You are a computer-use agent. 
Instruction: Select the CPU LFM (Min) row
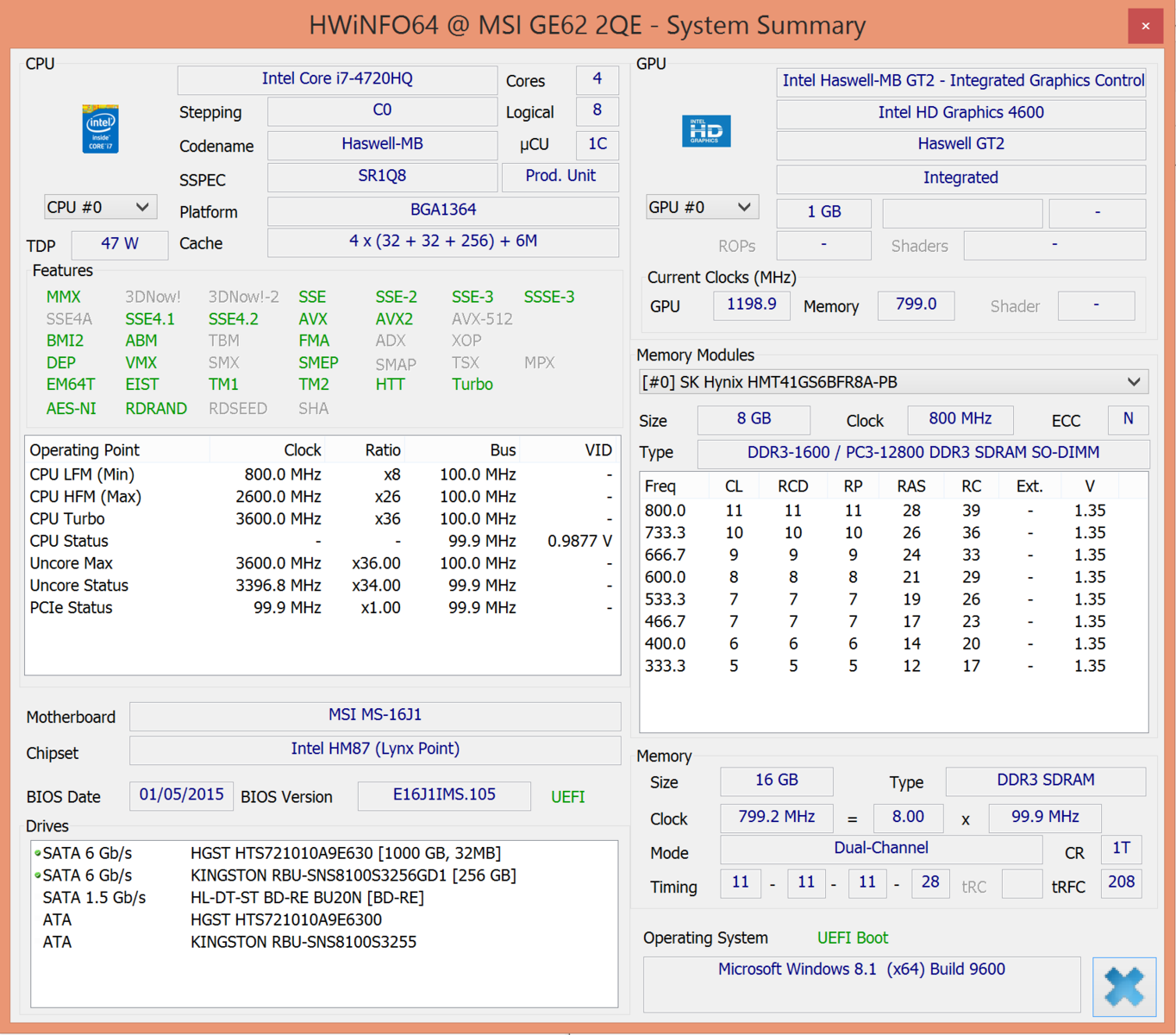point(322,474)
